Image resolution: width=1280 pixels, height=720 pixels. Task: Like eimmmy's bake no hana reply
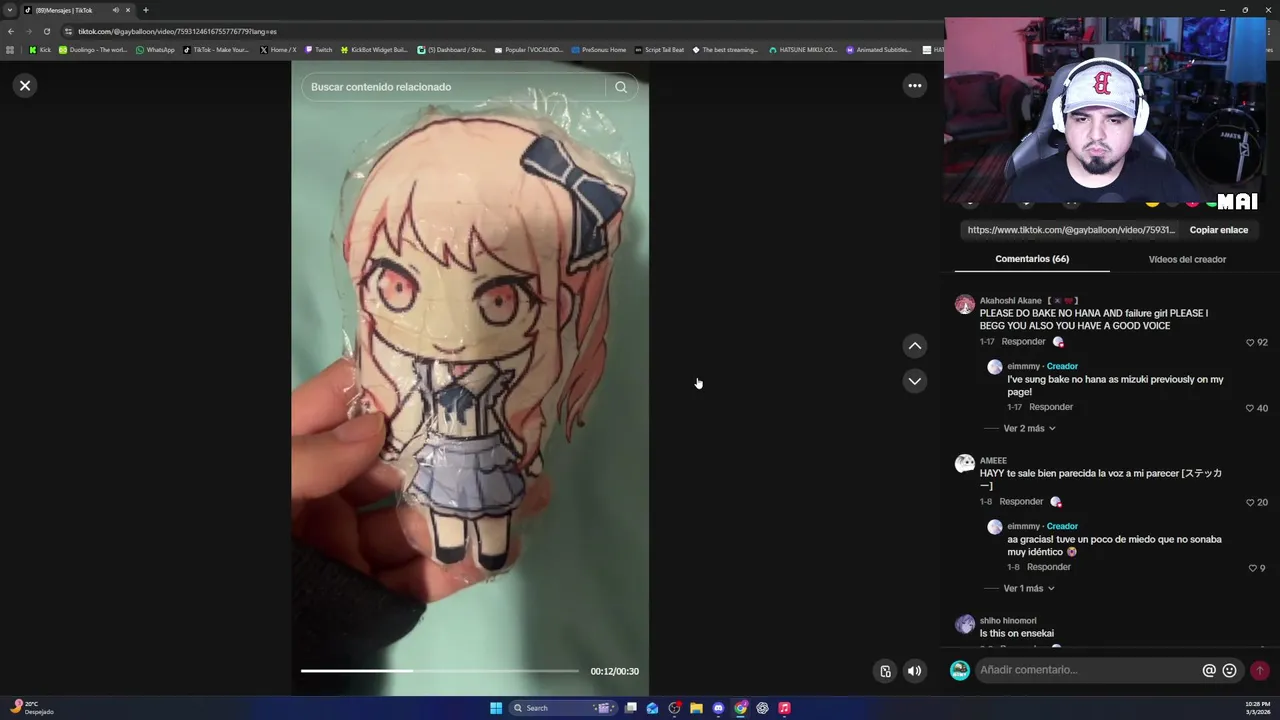coord(1250,408)
